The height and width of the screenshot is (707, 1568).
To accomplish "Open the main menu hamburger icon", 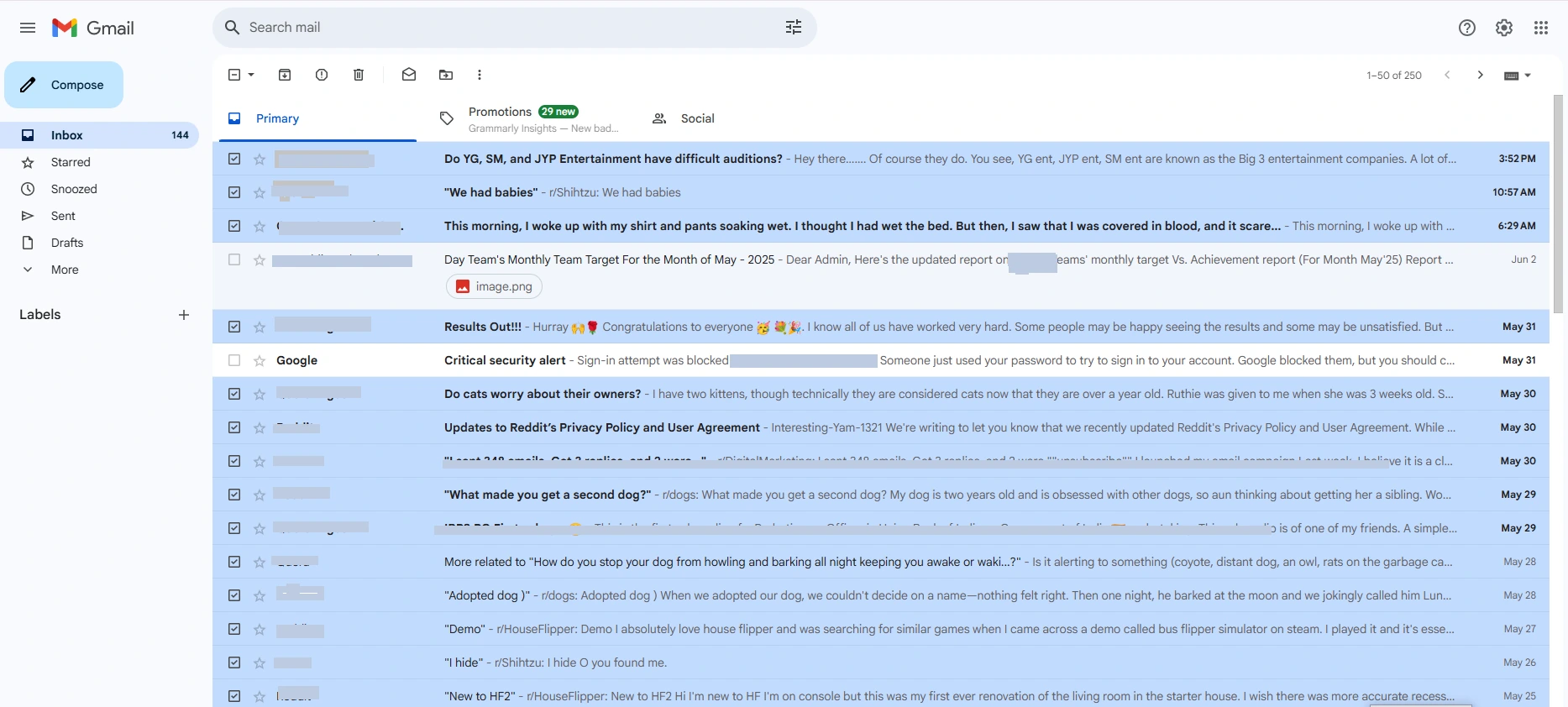I will [28, 28].
